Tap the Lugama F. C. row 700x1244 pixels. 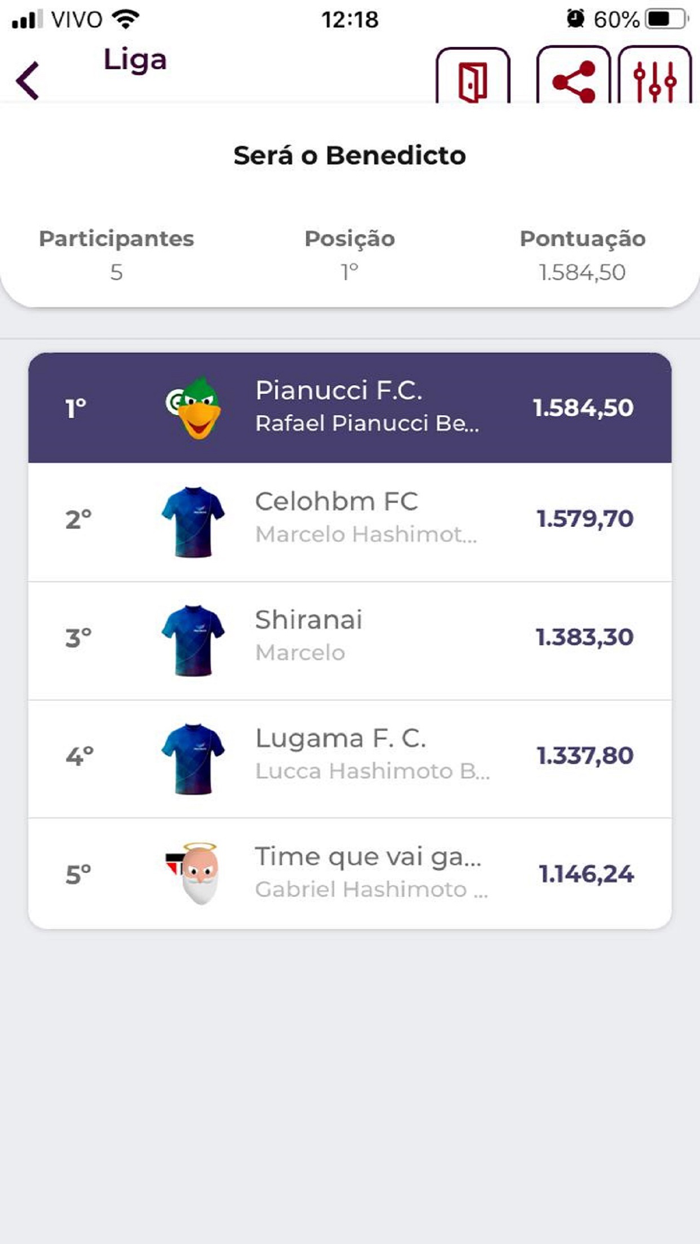coord(350,755)
